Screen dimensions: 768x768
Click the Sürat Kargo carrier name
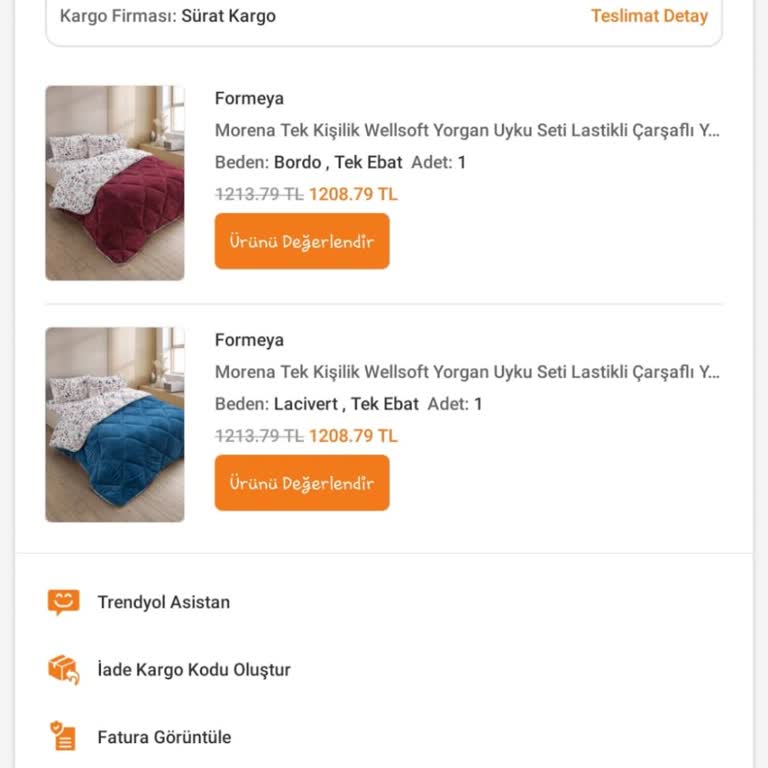tap(228, 16)
